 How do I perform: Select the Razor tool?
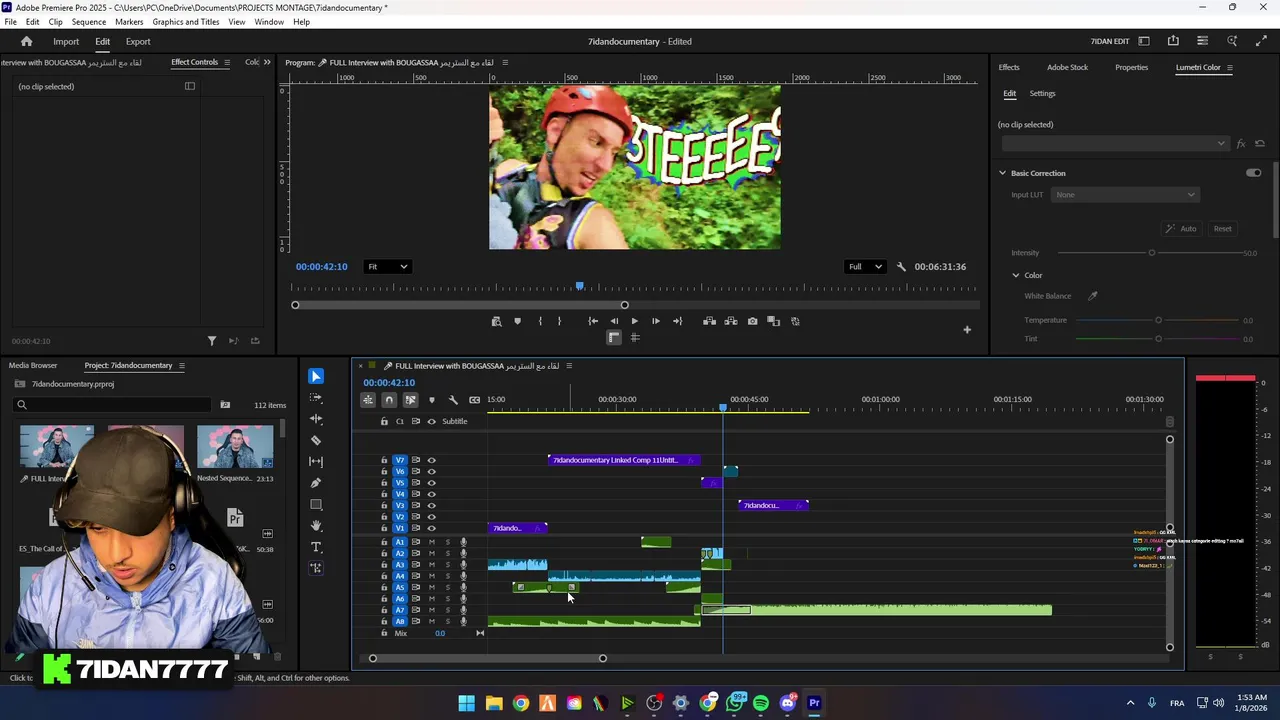[316, 440]
